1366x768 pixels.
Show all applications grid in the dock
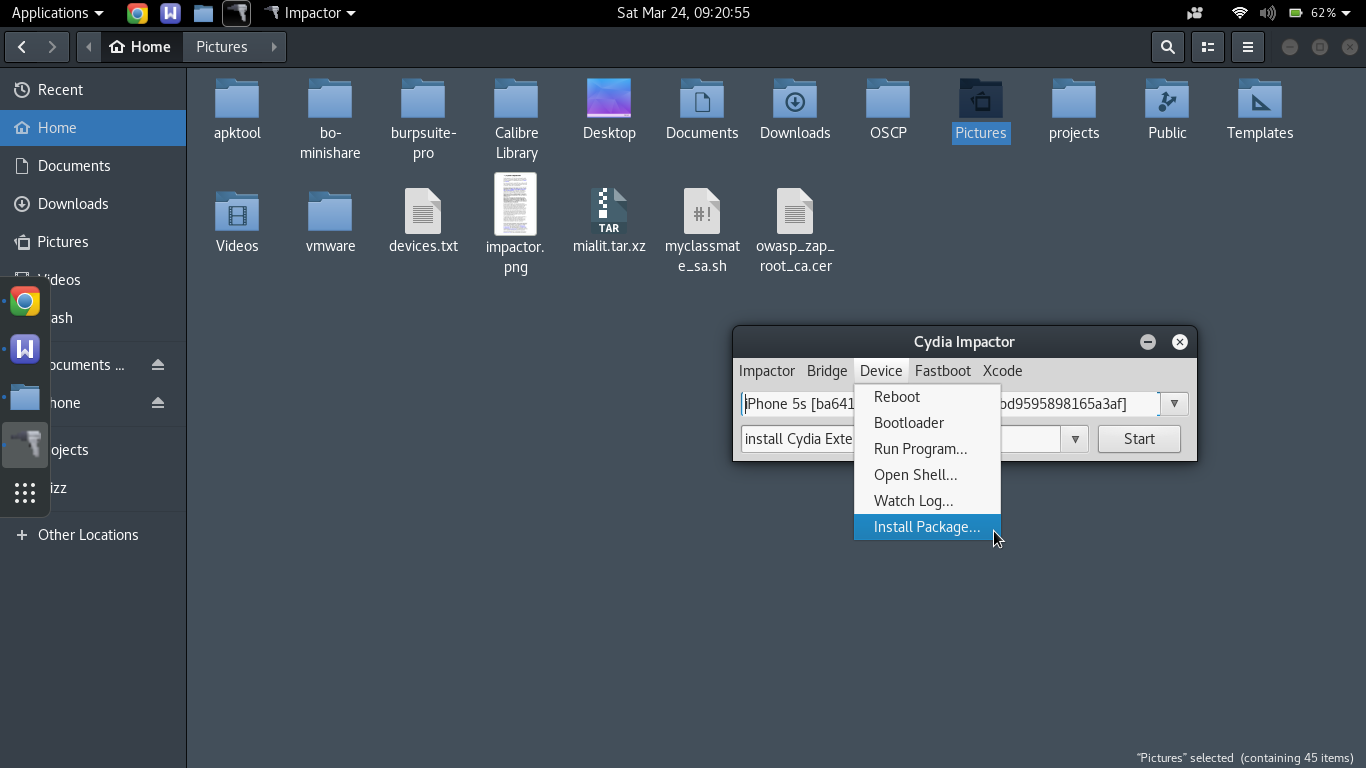25,493
